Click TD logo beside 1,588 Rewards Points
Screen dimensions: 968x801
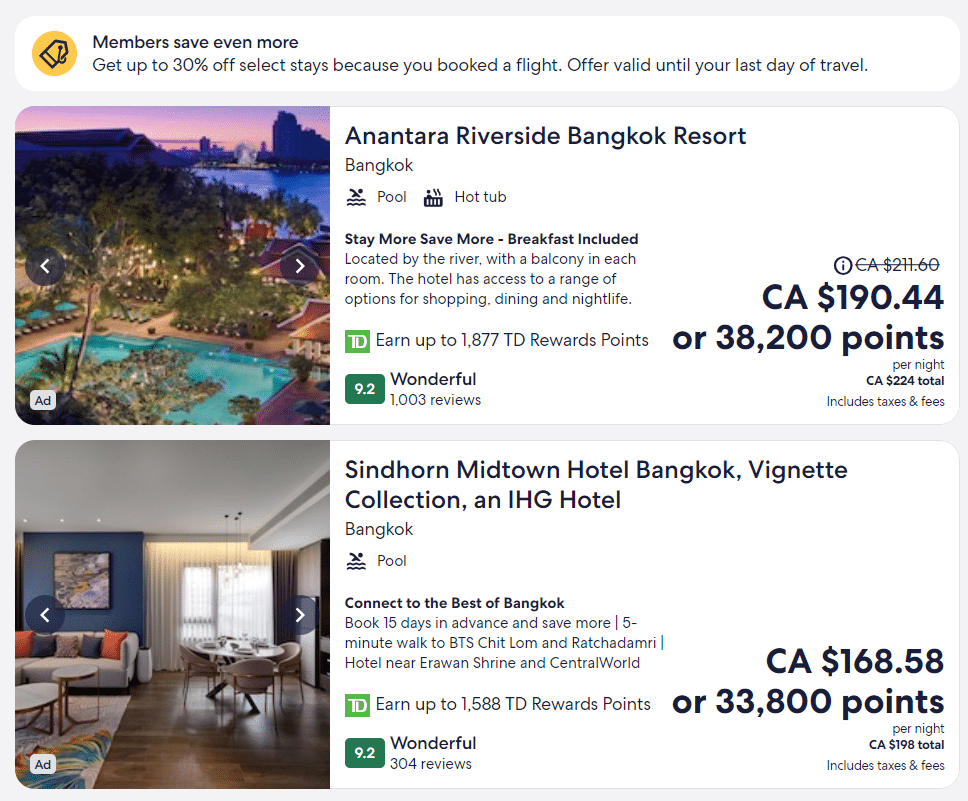(x=357, y=705)
